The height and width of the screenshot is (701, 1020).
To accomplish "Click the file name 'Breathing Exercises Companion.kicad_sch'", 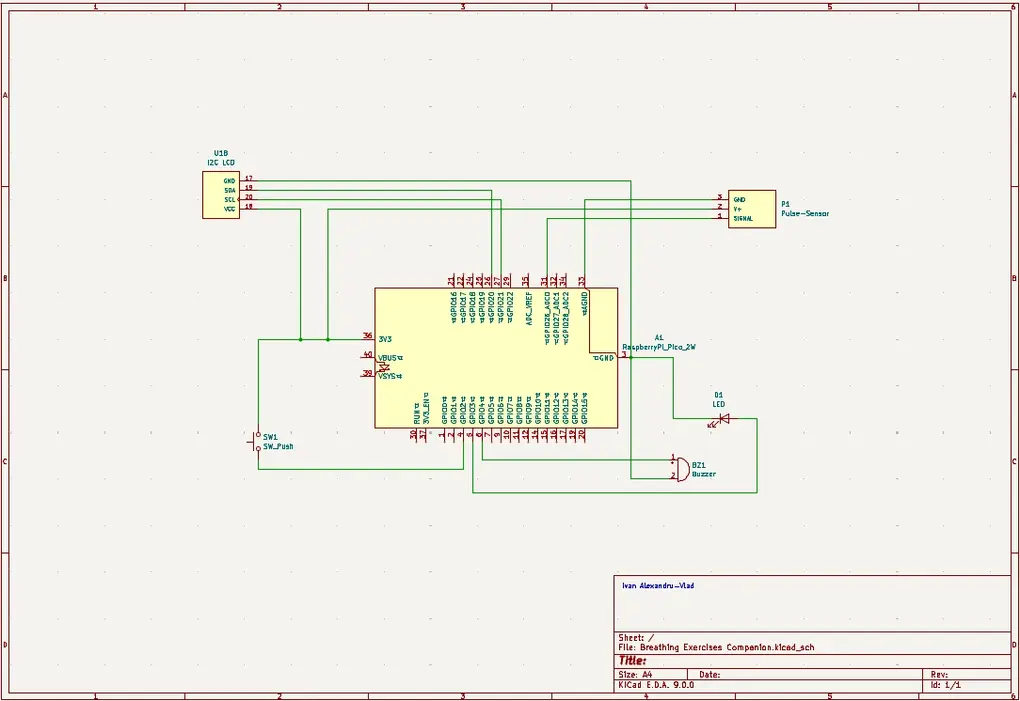I will click(727, 648).
